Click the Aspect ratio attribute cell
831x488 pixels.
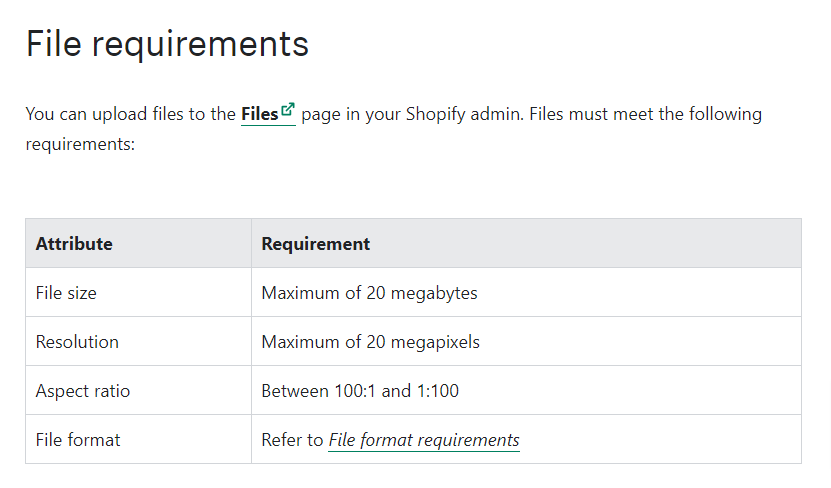tap(83, 391)
